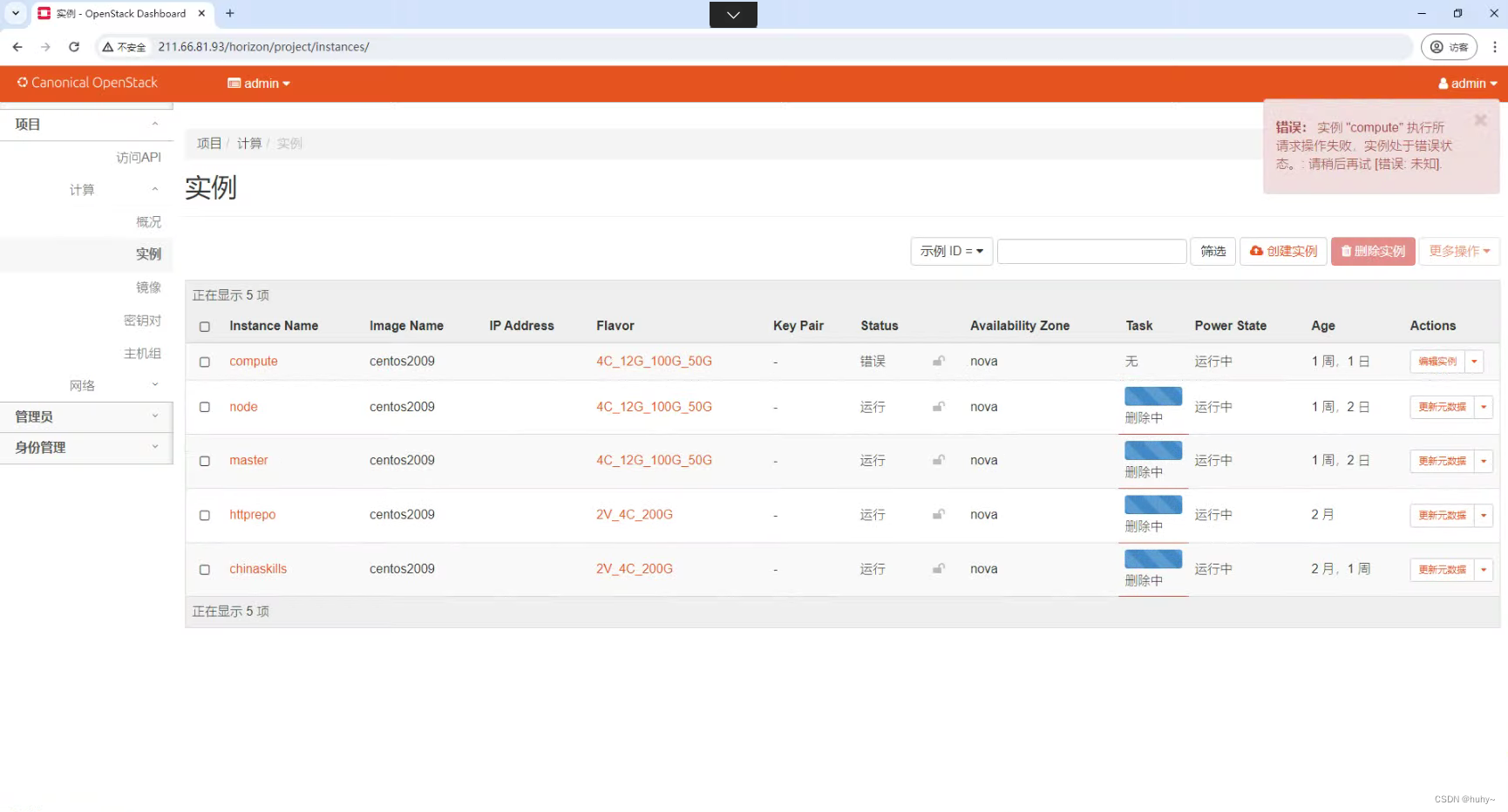The height and width of the screenshot is (812, 1508).
Task: Click the not-secure warning icon in address bar
Action: pyautogui.click(x=108, y=47)
